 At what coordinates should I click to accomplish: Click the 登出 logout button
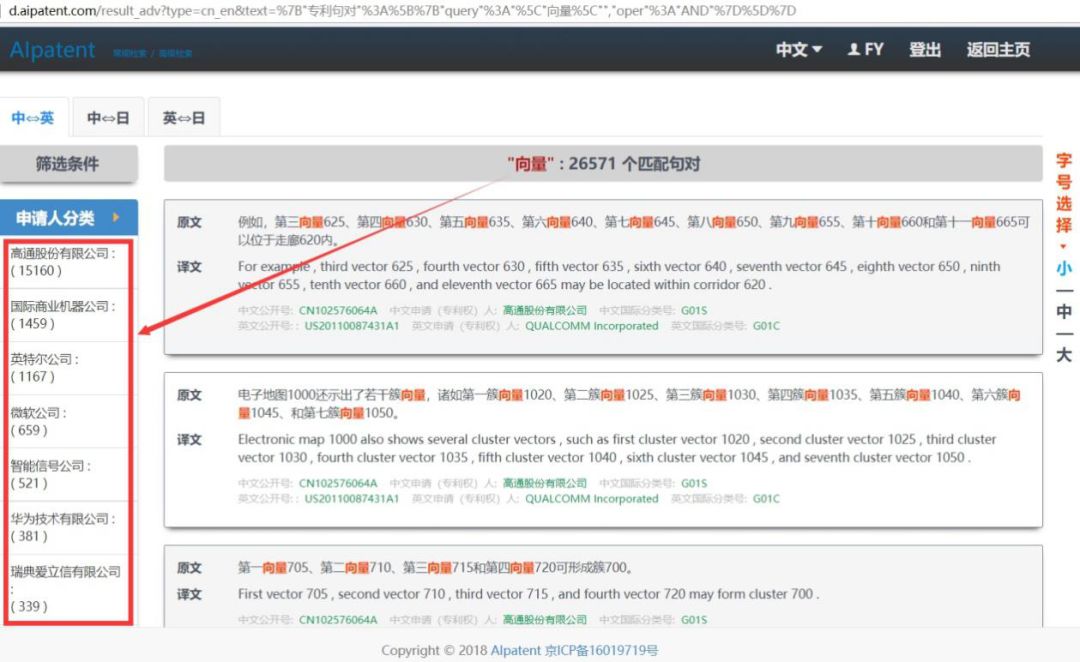[925, 49]
